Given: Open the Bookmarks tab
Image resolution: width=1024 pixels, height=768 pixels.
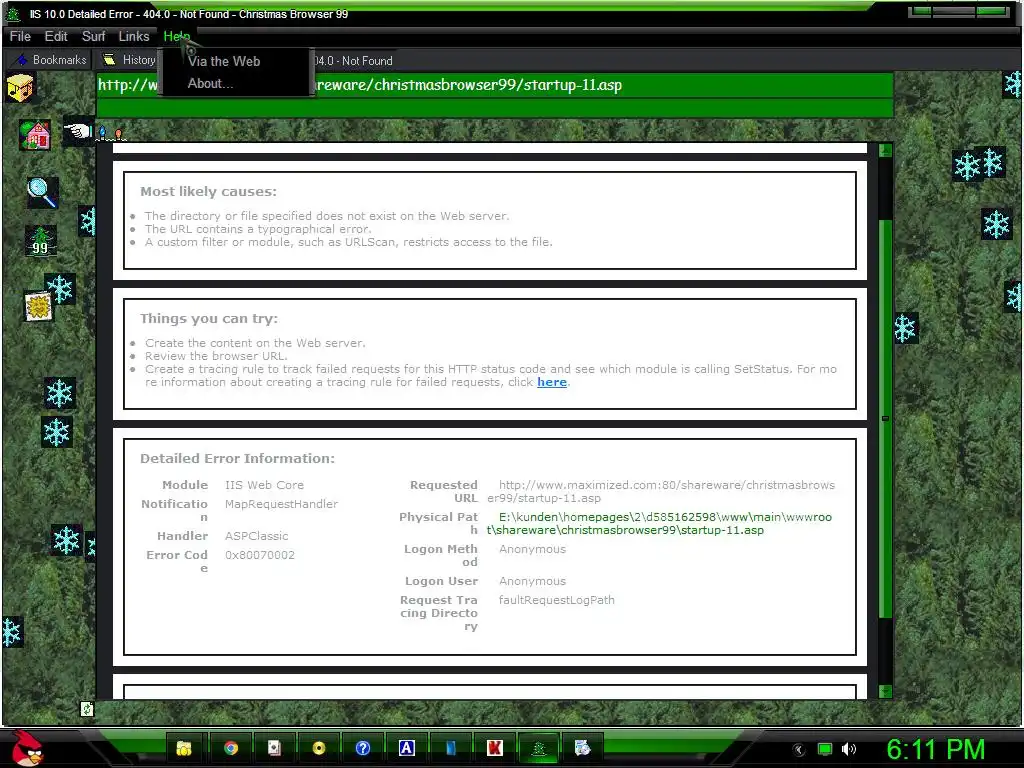Looking at the screenshot, I should tap(51, 60).
